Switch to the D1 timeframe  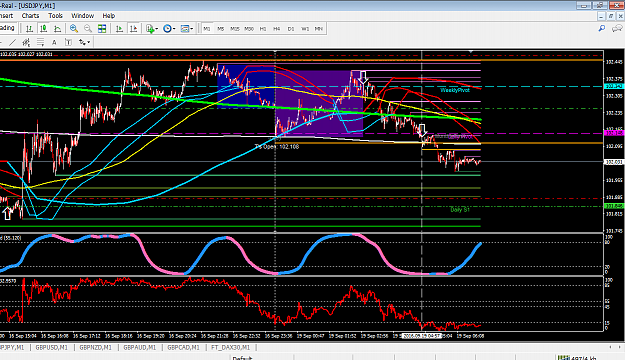291,29
